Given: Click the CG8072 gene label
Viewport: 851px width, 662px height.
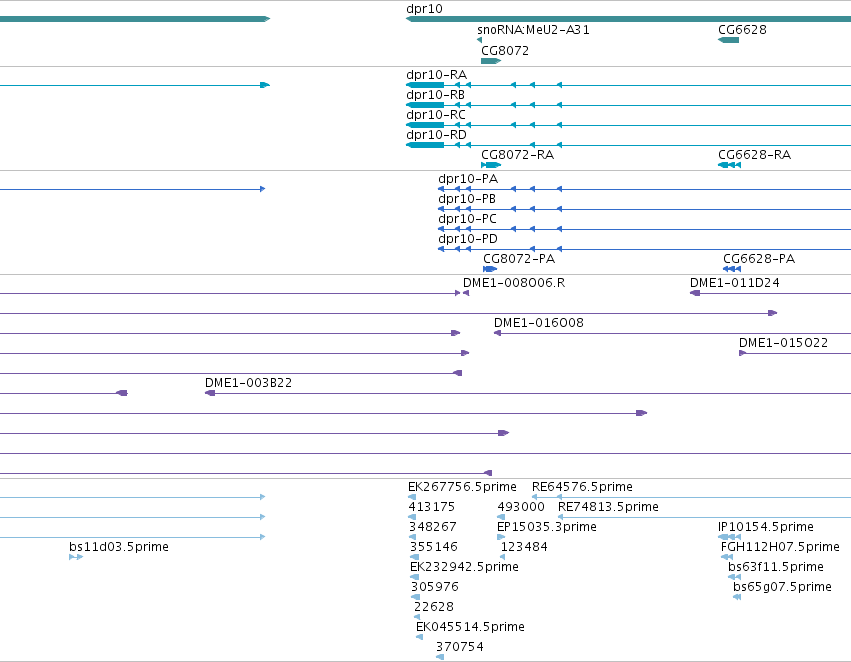Looking at the screenshot, I should coord(505,50).
